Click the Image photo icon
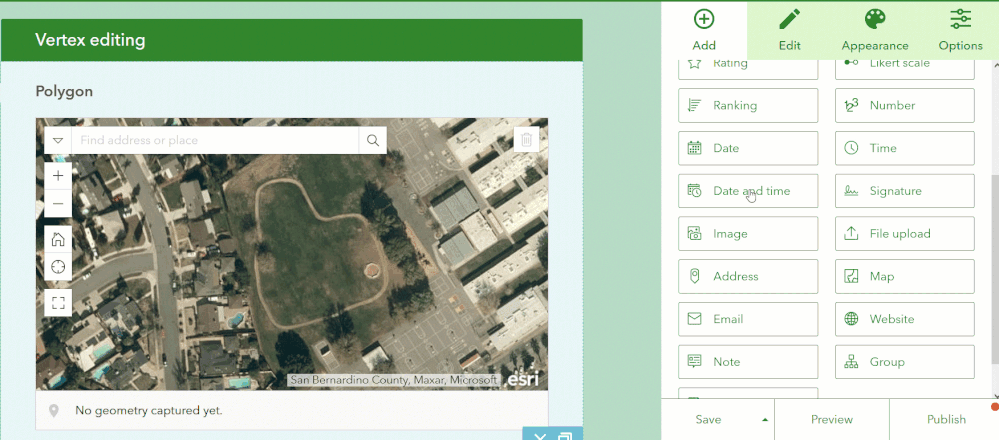 [x=694, y=233]
